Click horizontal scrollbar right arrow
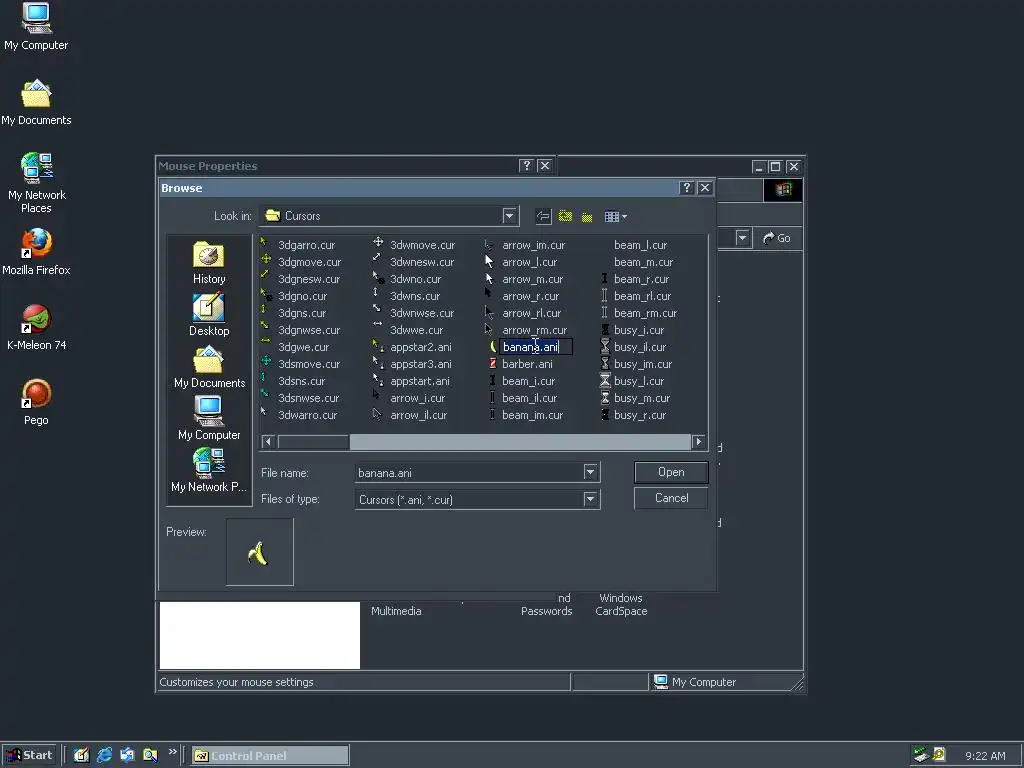 tap(699, 441)
